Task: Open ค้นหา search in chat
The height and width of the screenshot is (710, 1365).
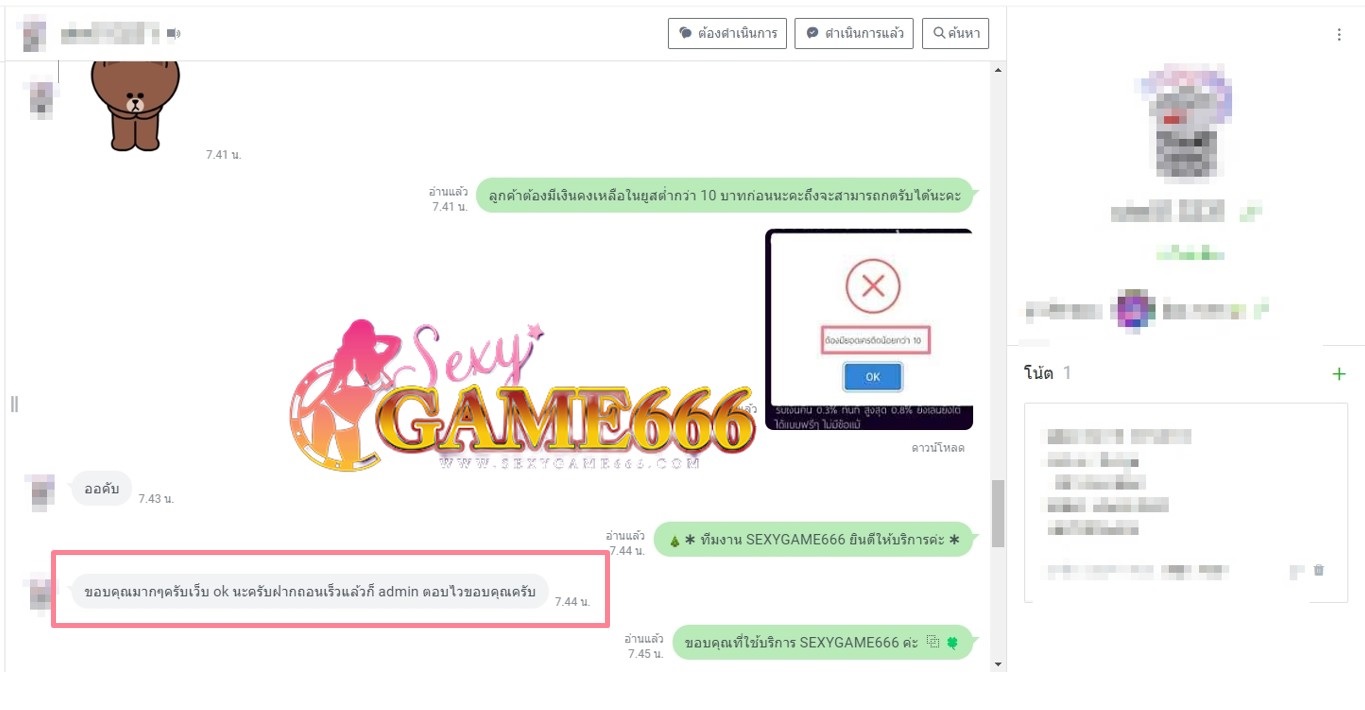Action: (955, 33)
